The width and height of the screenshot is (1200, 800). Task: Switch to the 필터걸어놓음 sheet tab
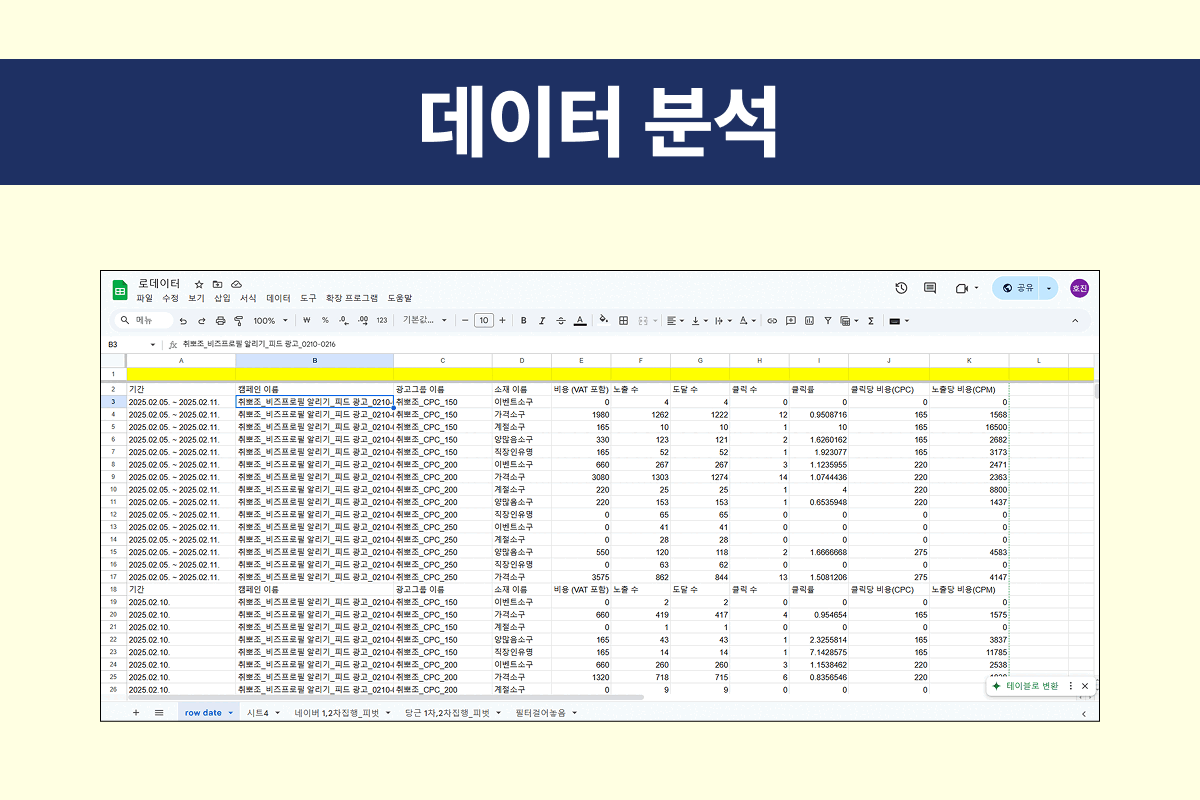(x=540, y=713)
